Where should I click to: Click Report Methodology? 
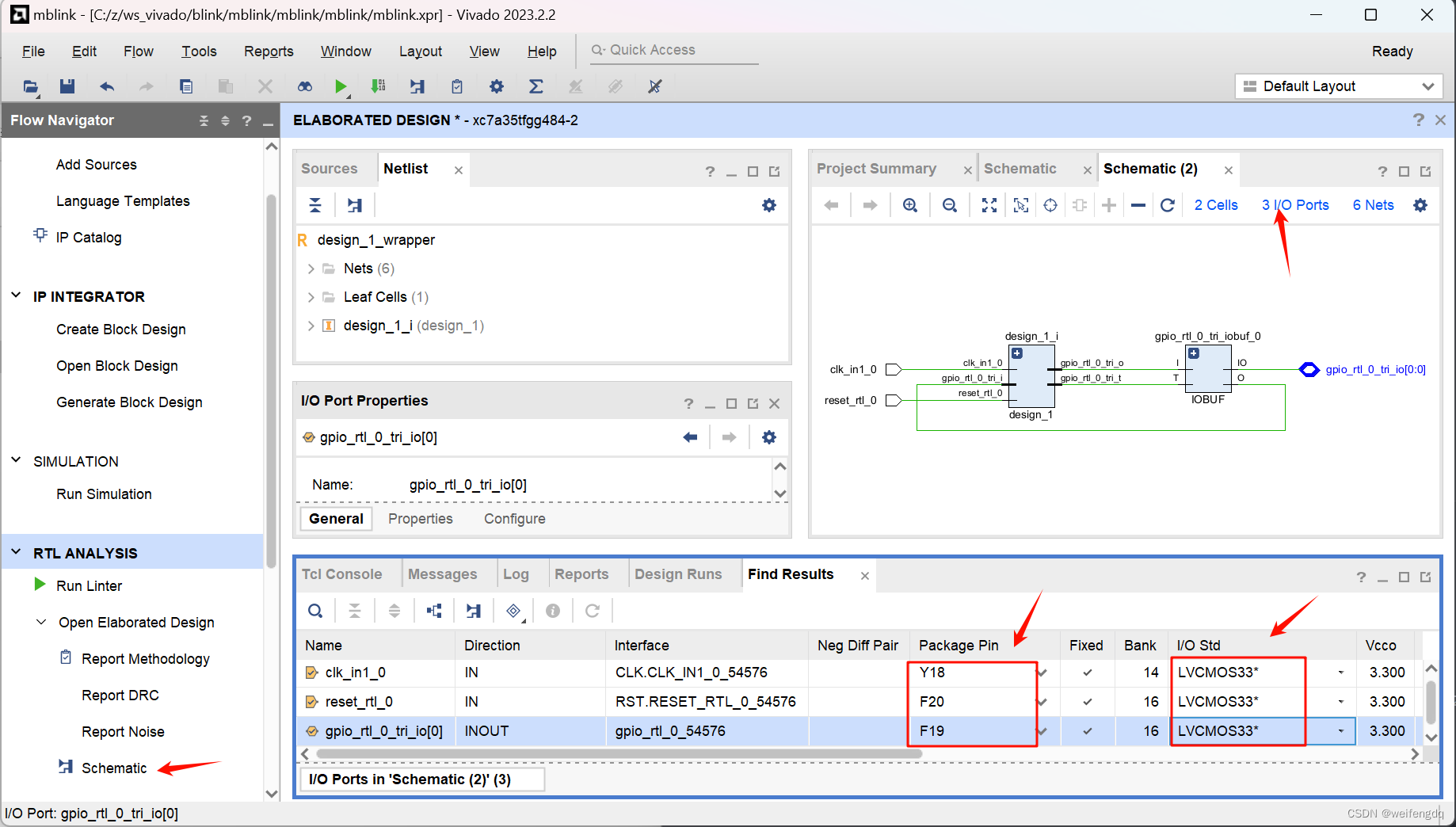click(145, 658)
